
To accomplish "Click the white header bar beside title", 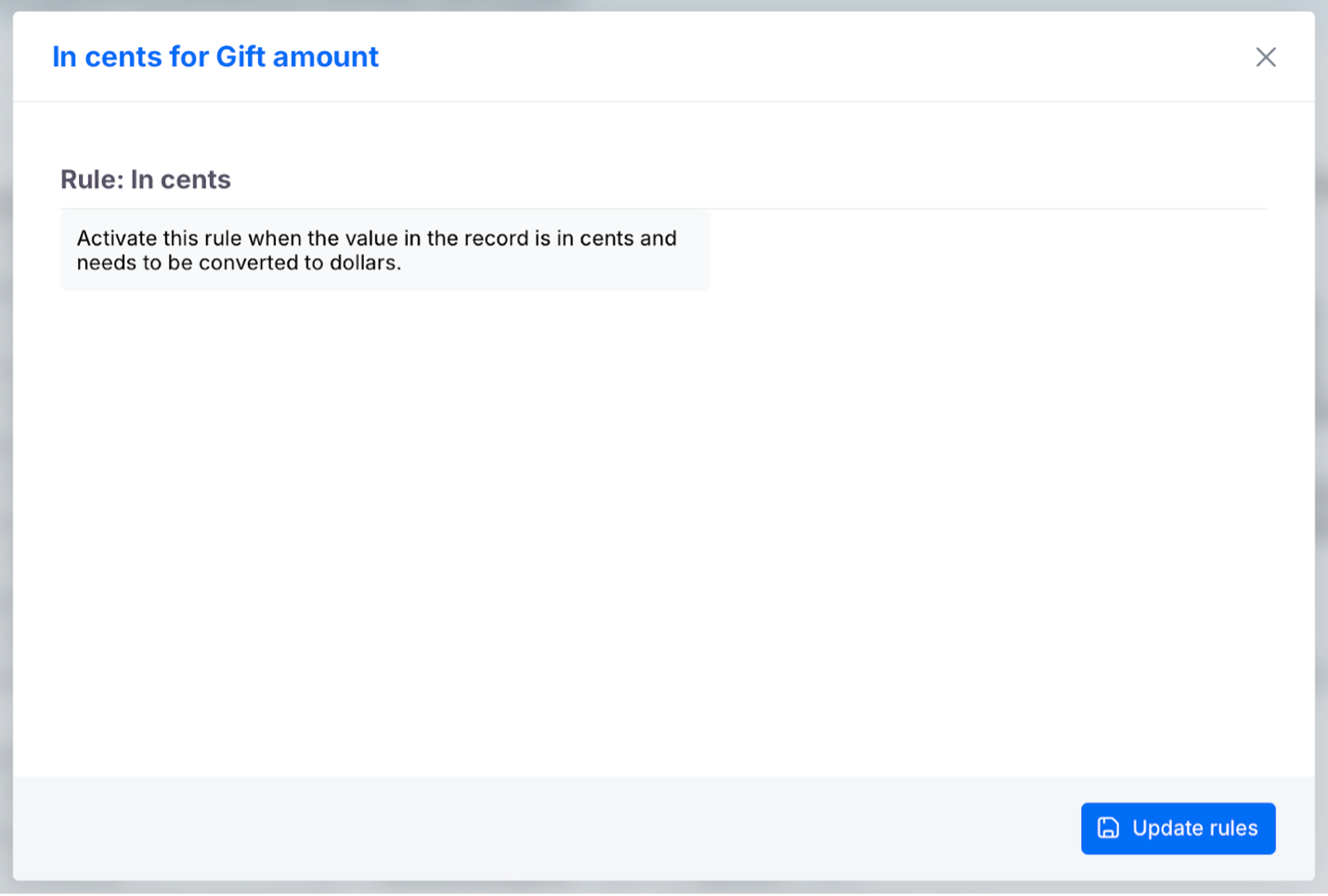I will pyautogui.click(x=789, y=57).
